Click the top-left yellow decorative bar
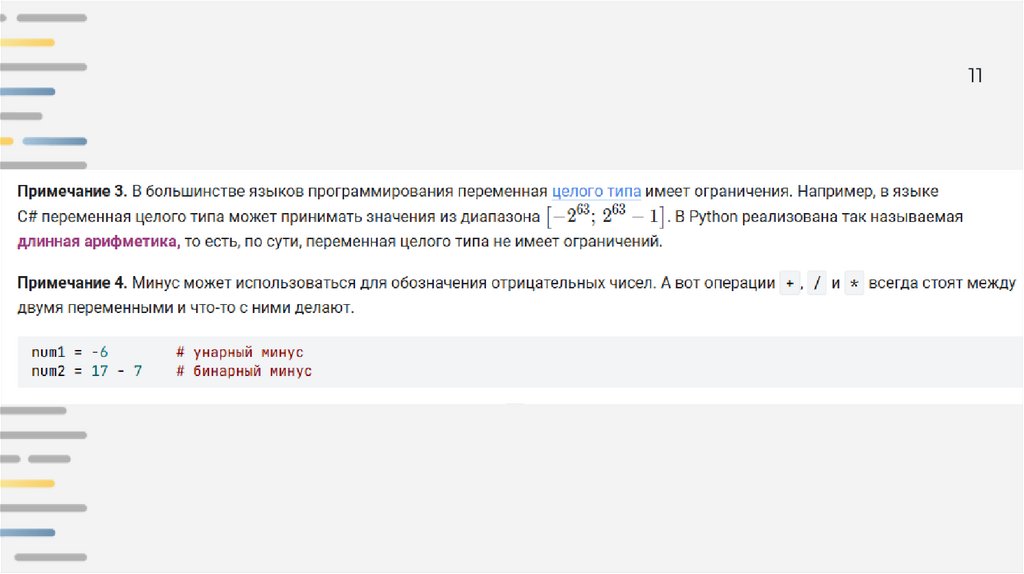Image resolution: width=1024 pixels, height=574 pixels. [28, 43]
